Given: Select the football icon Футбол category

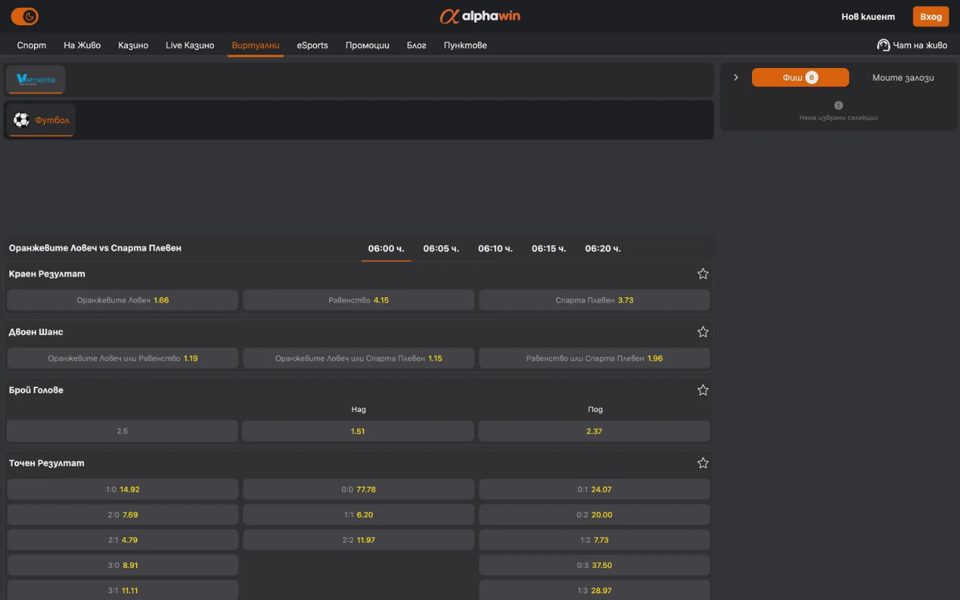Looking at the screenshot, I should [x=41, y=120].
